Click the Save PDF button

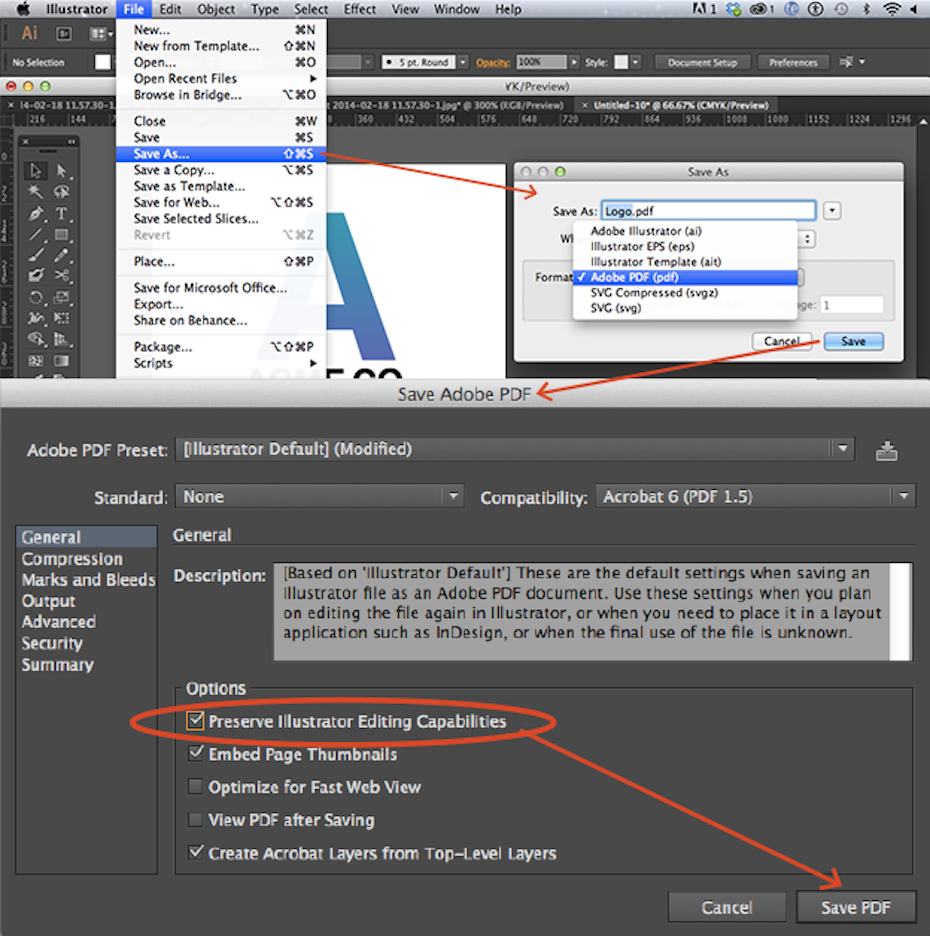point(855,907)
